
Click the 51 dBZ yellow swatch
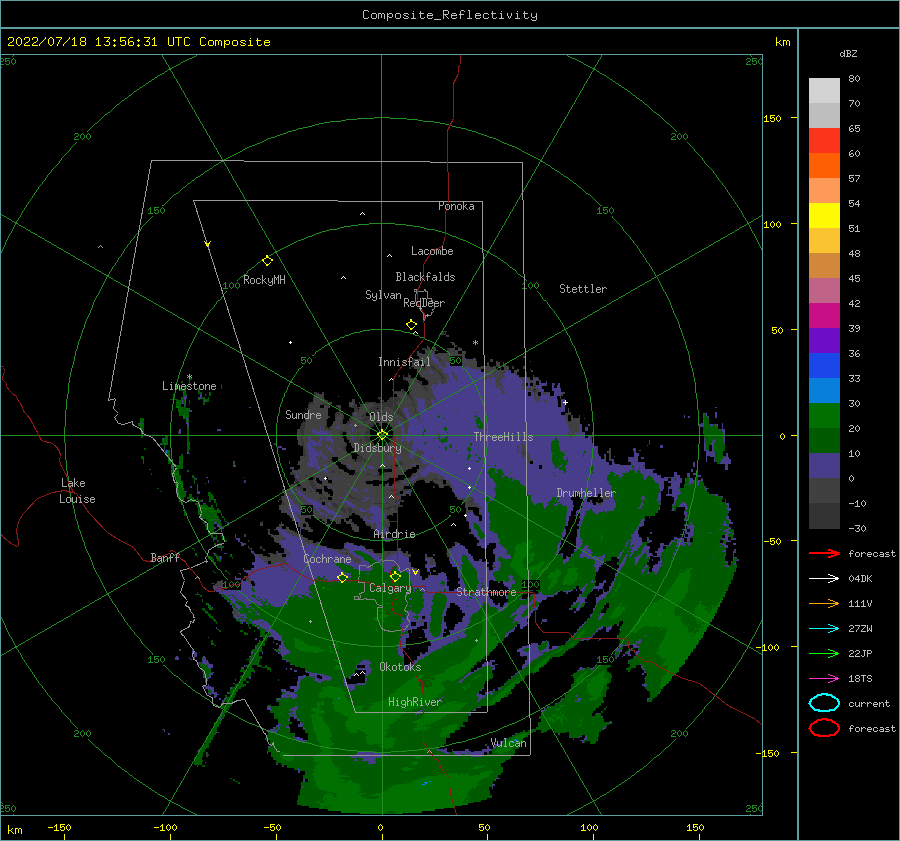point(824,216)
